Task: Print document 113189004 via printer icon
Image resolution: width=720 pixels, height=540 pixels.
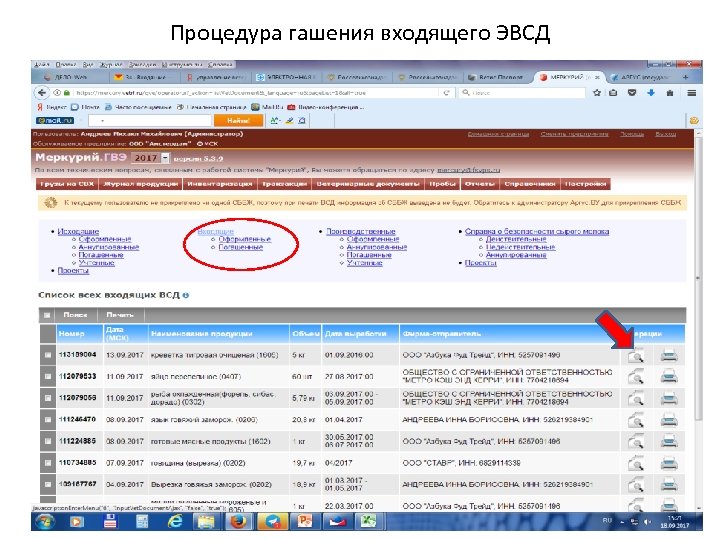Action: 669,355
